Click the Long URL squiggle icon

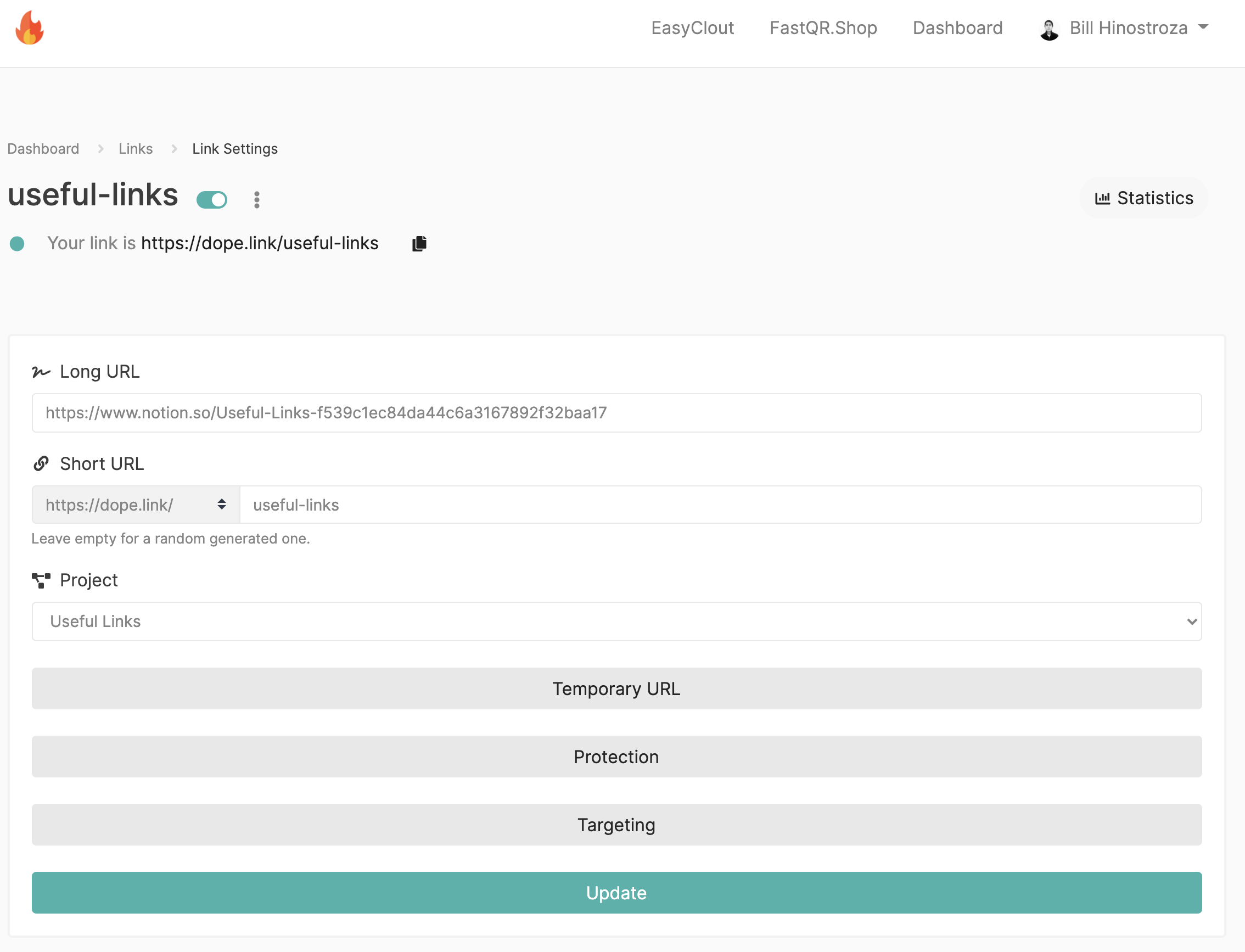41,372
